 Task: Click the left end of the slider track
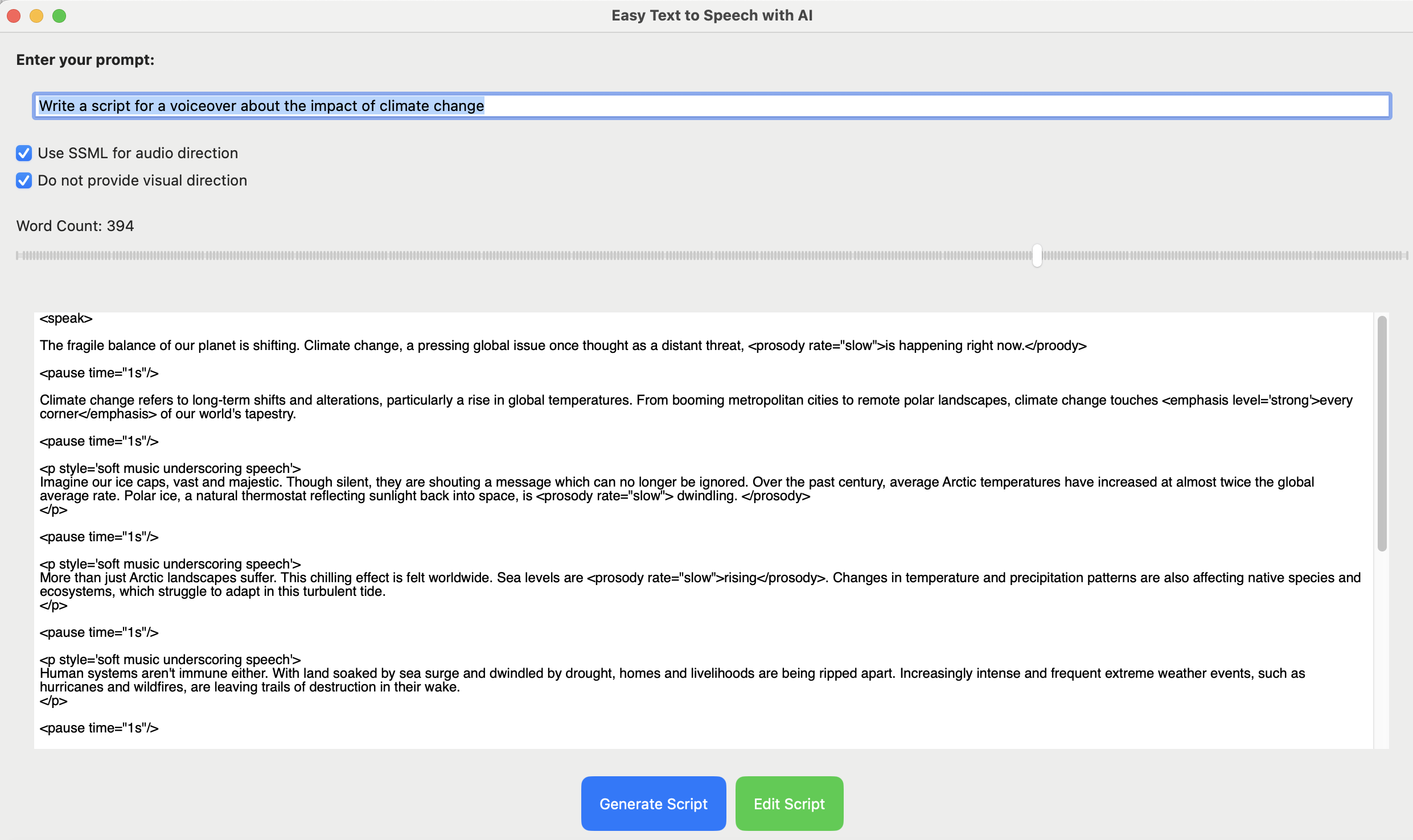click(18, 256)
